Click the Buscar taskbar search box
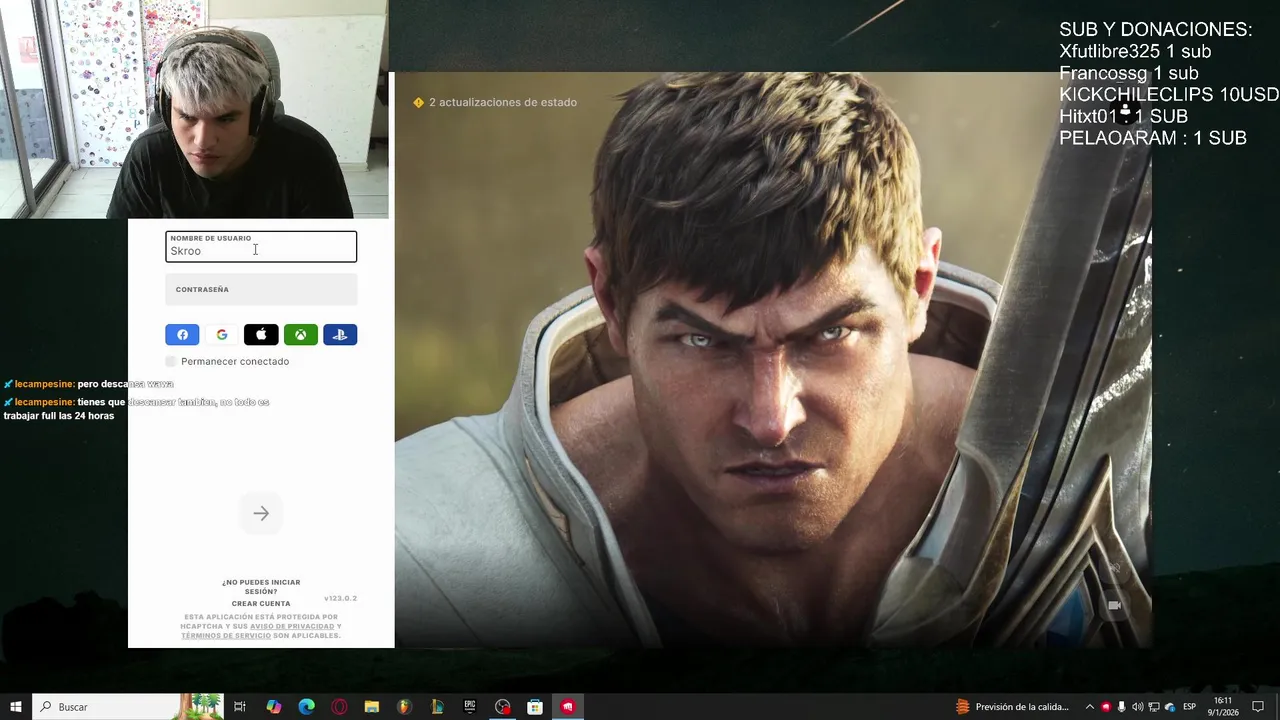 click(x=128, y=707)
